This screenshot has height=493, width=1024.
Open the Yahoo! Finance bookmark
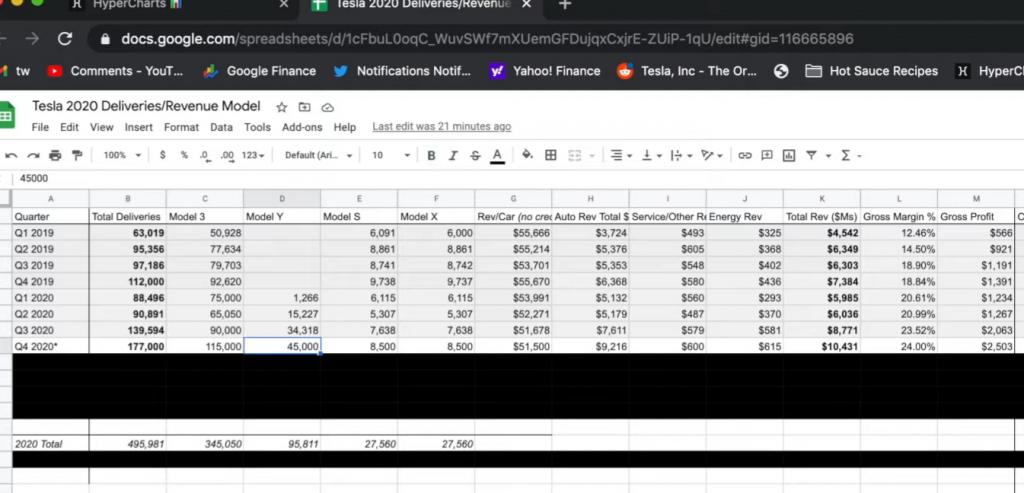(x=545, y=71)
